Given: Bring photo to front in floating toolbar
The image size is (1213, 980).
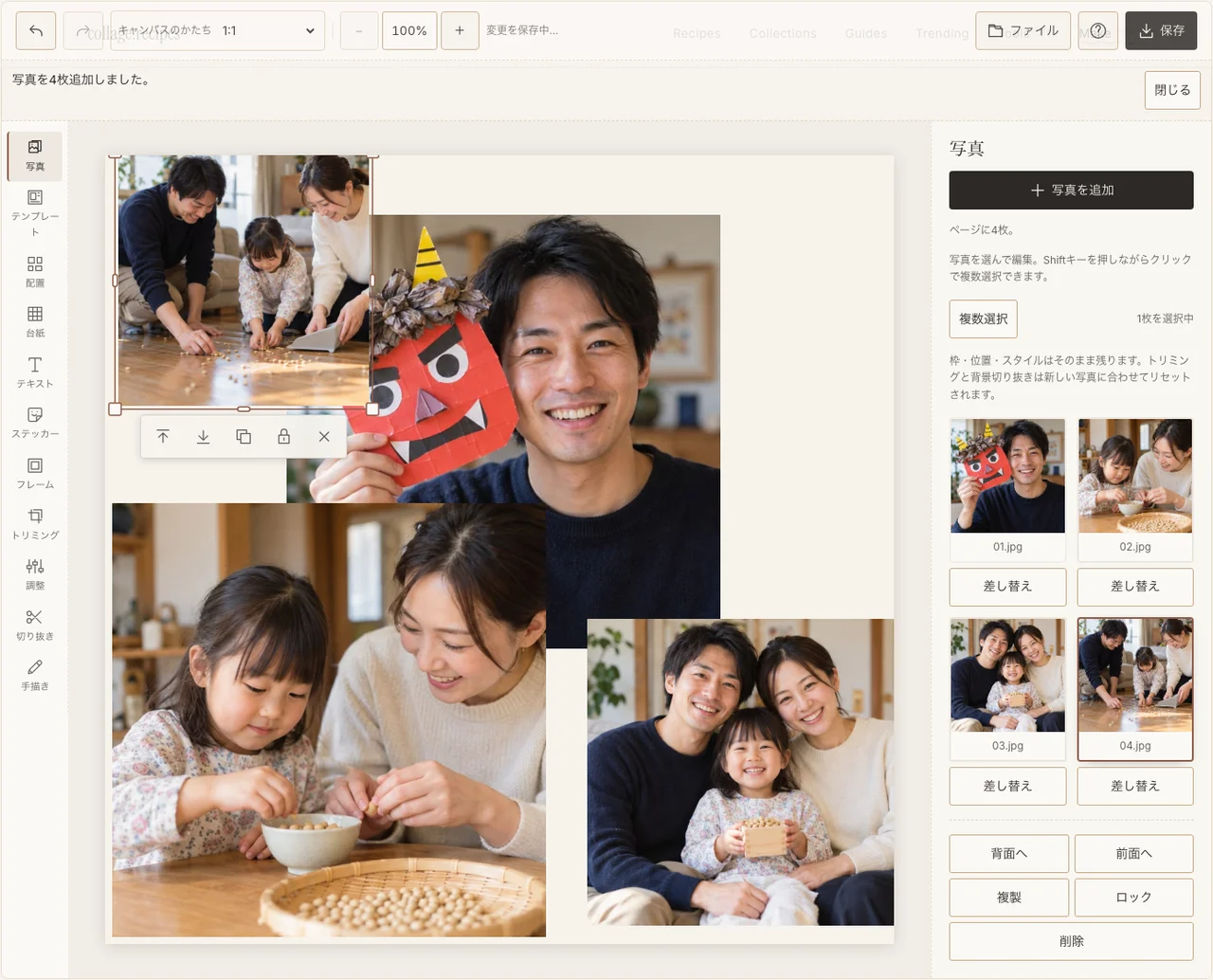Looking at the screenshot, I should [163, 437].
